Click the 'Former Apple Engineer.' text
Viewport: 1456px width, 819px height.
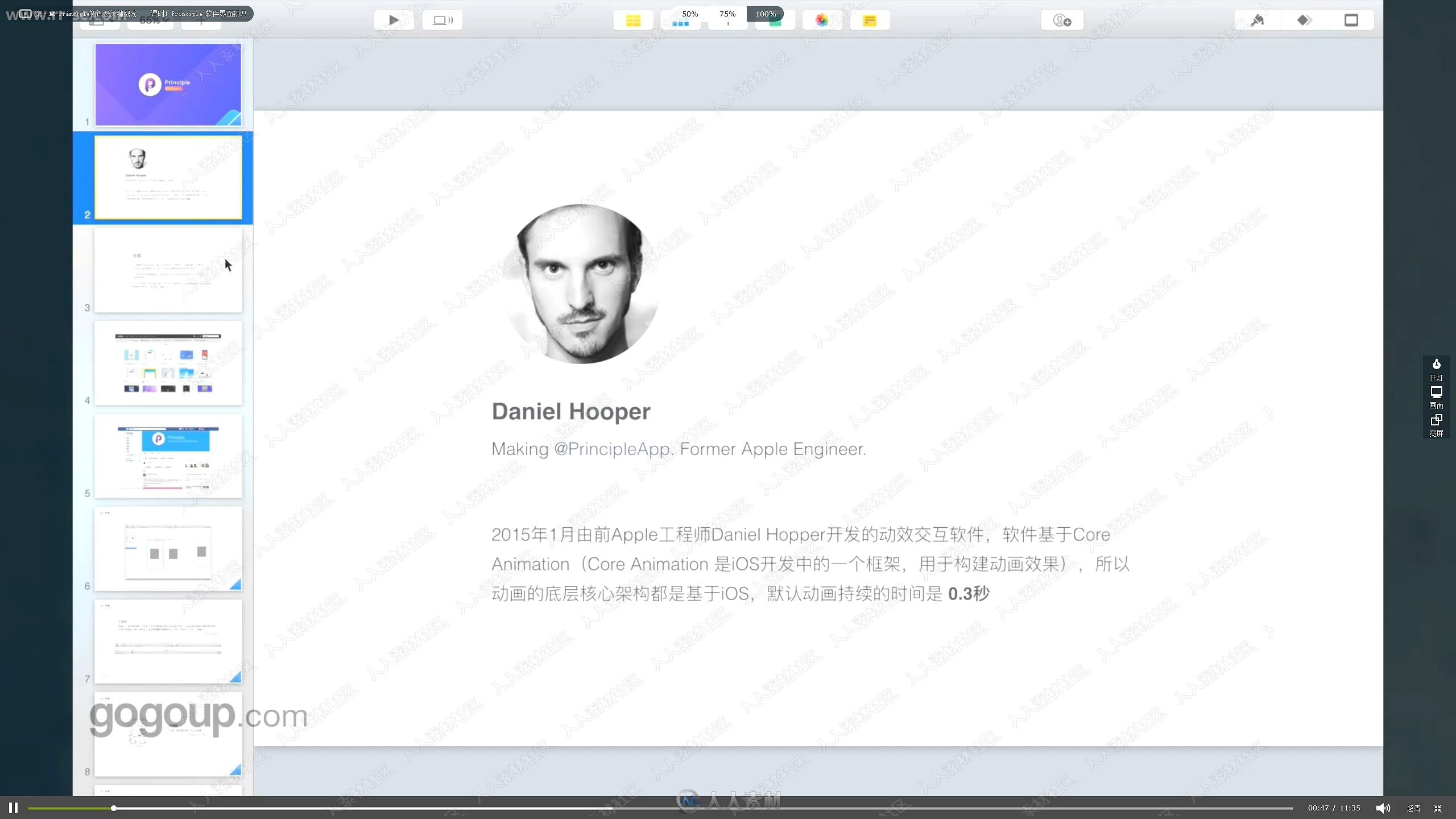(773, 449)
